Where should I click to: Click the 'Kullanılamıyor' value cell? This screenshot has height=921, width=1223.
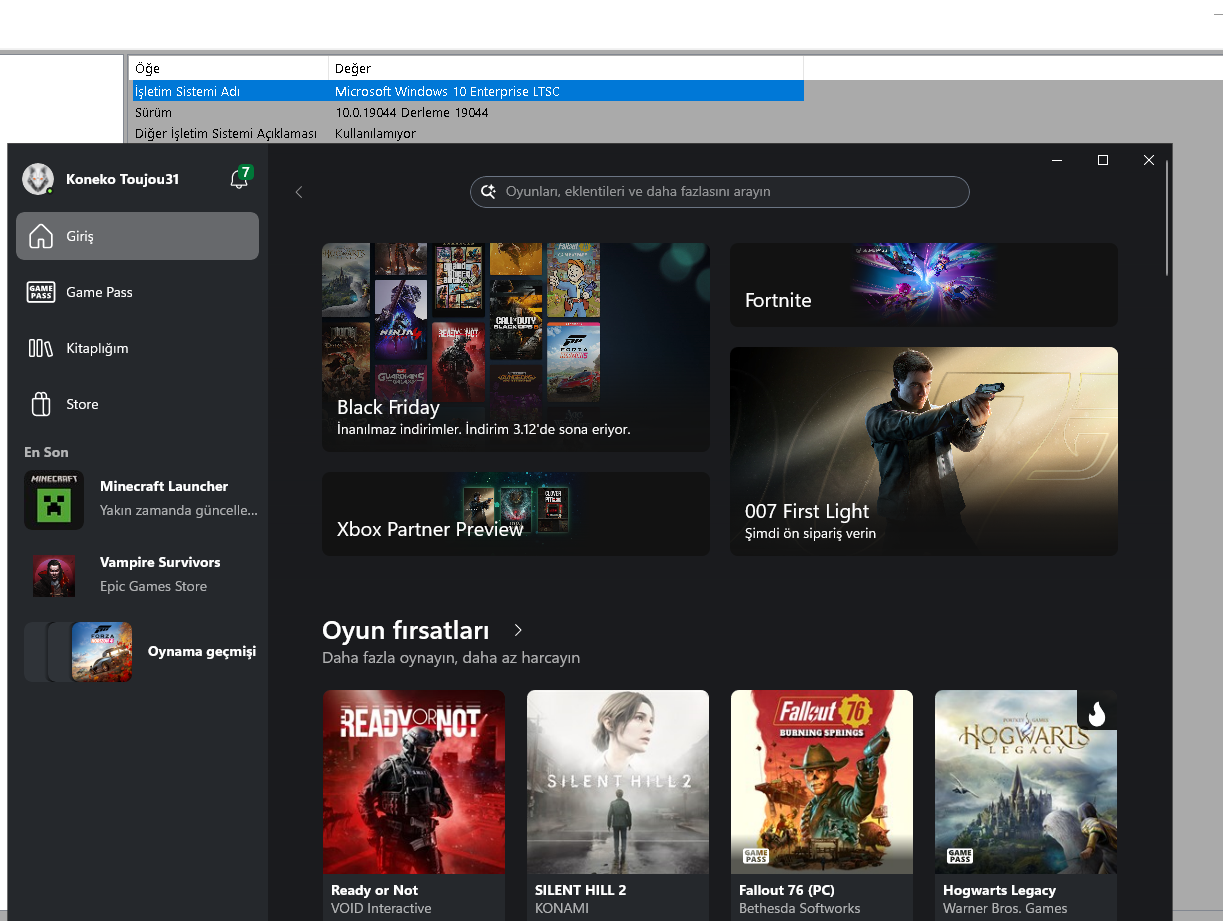pyautogui.click(x=375, y=133)
